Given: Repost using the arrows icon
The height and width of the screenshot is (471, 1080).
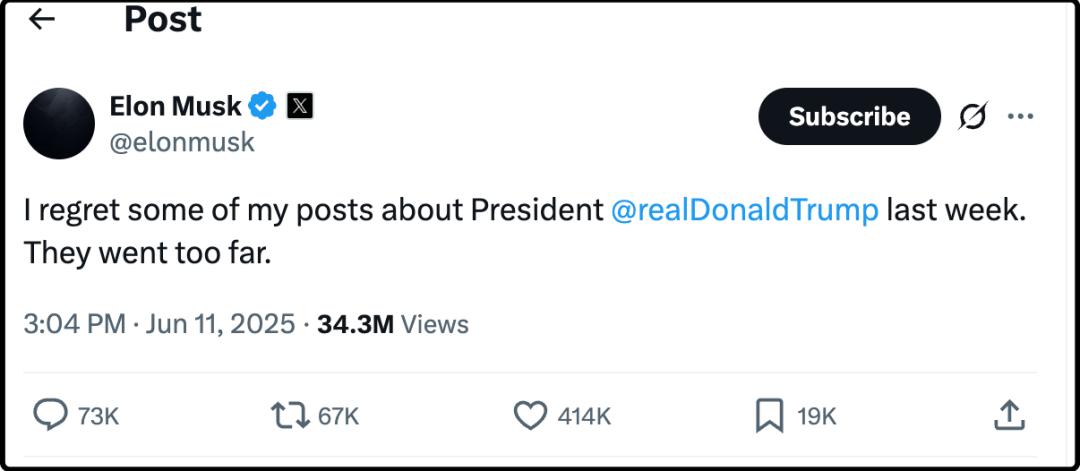Looking at the screenshot, I should point(290,415).
